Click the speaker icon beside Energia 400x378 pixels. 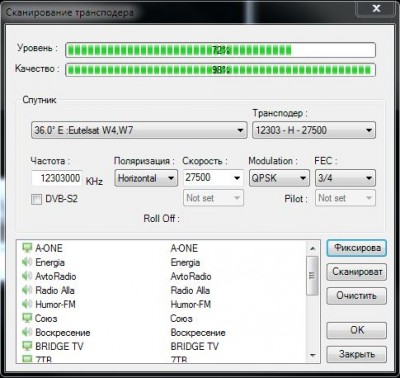click(x=27, y=262)
